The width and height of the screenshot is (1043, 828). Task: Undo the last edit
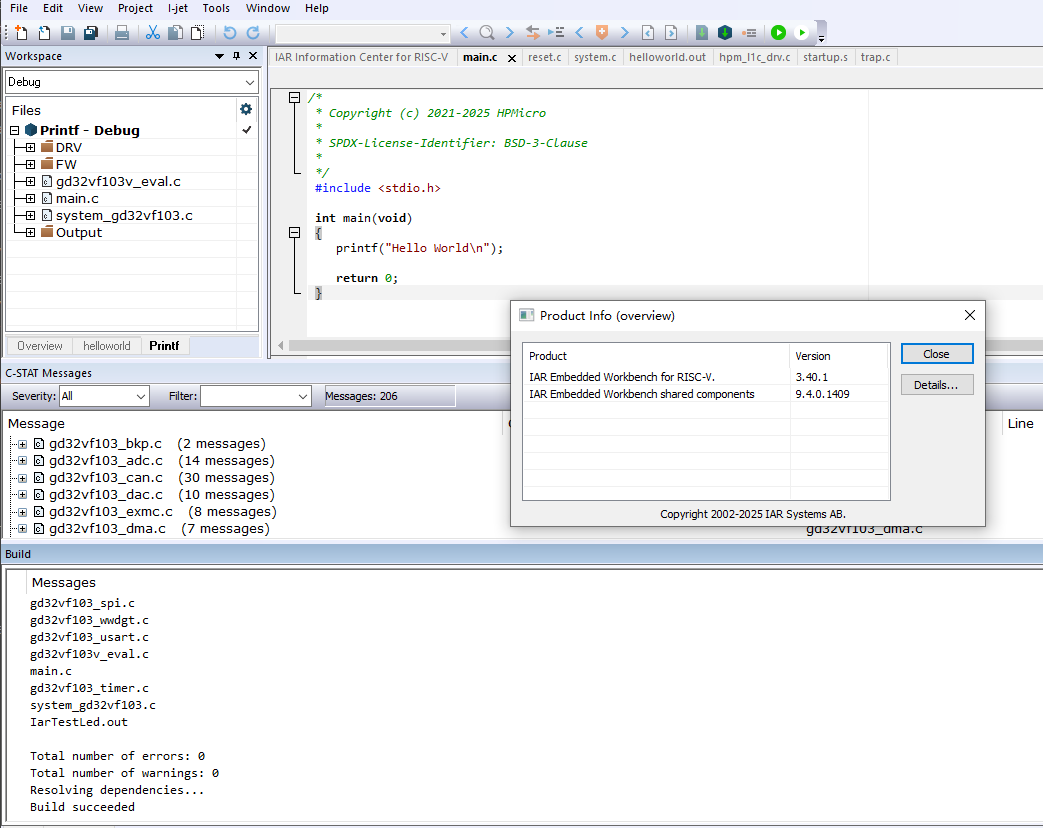tap(229, 33)
